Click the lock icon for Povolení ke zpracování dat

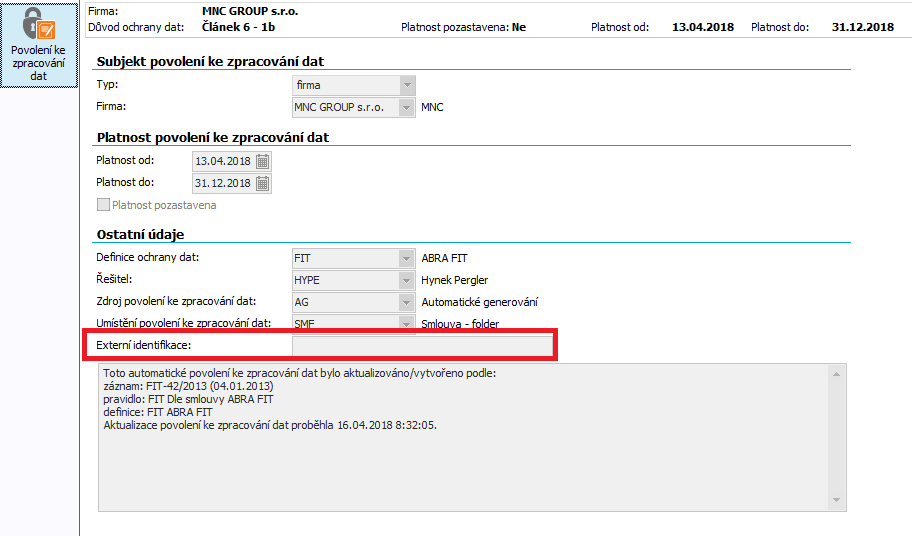[x=38, y=24]
